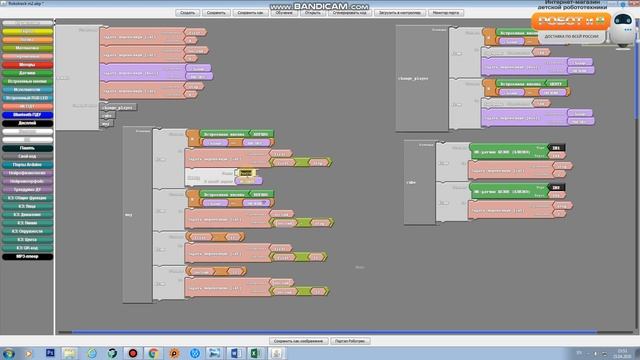The width and height of the screenshot is (640, 360).
Task: Open the Порты Arduino category
Action: (27, 165)
